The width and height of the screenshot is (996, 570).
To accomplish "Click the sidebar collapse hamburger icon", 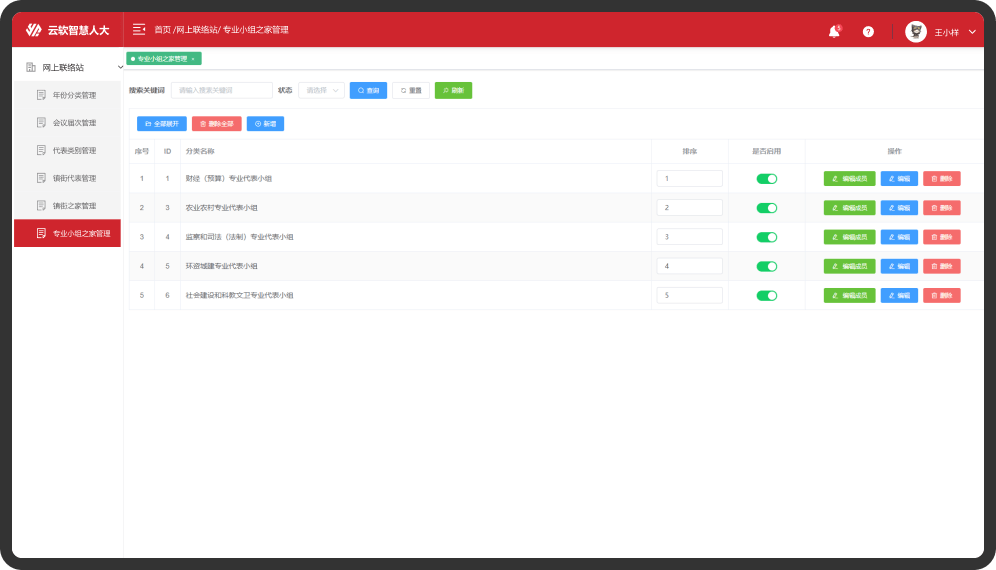I will coord(139,30).
